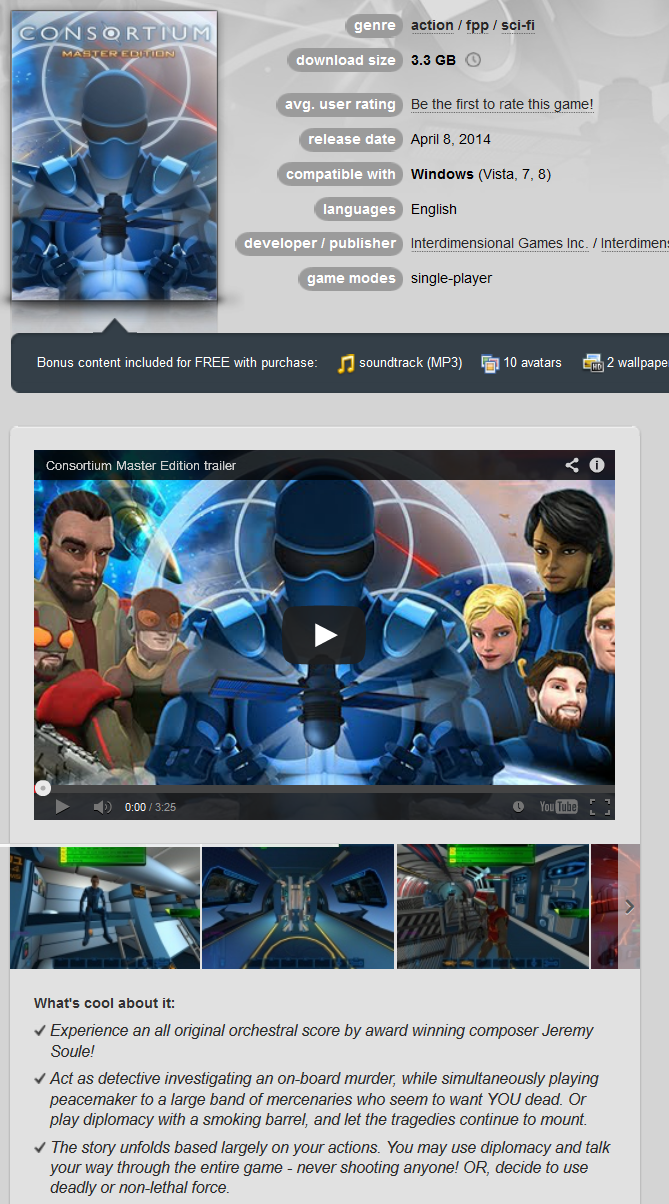Click the 'languages' label pill
The image size is (669, 1204).
point(359,209)
